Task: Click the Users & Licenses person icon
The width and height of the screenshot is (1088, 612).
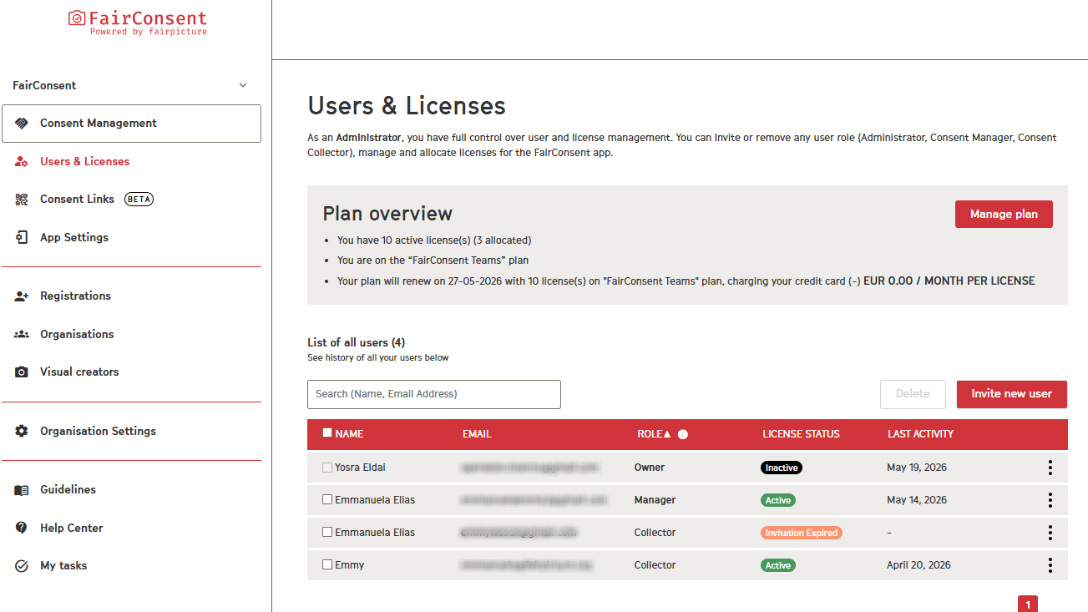Action: pos(22,162)
